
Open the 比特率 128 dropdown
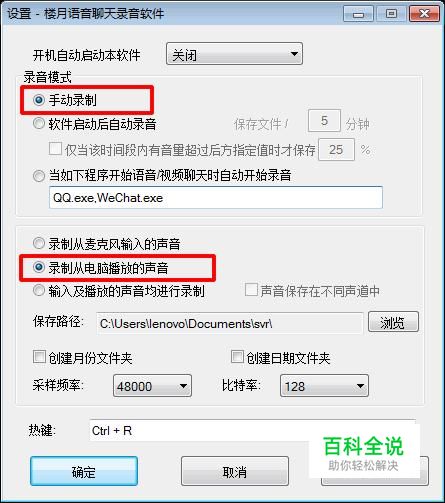pos(324,386)
